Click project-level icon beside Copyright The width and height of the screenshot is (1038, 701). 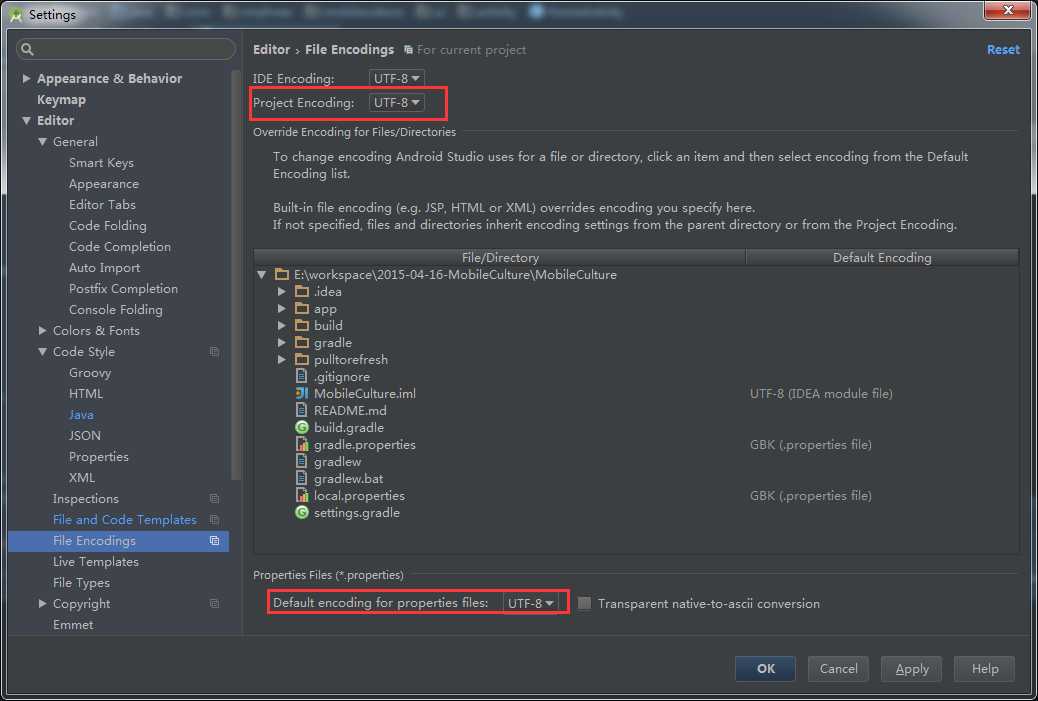[x=214, y=604]
